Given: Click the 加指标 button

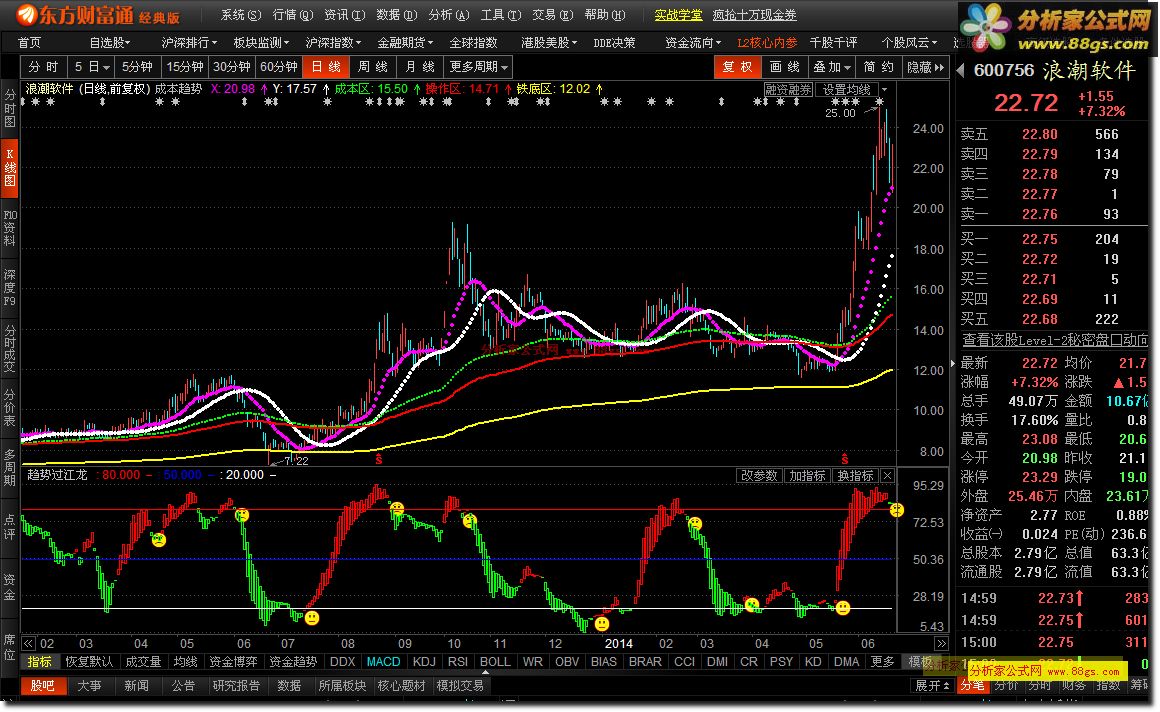Looking at the screenshot, I should point(807,475).
